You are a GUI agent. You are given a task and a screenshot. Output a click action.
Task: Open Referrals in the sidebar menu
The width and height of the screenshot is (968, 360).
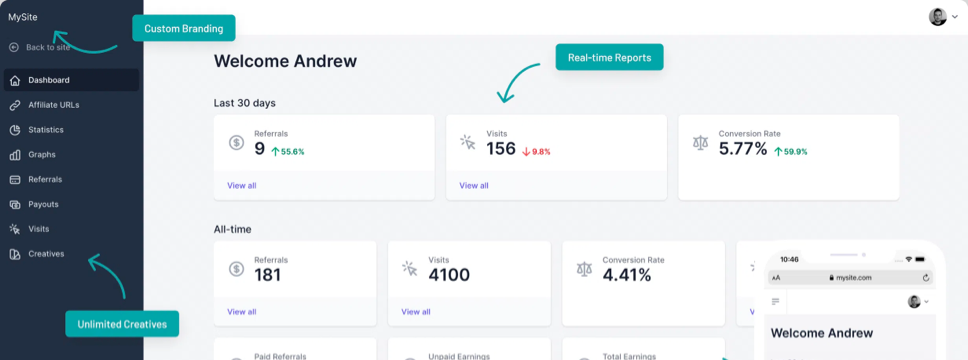point(72,180)
